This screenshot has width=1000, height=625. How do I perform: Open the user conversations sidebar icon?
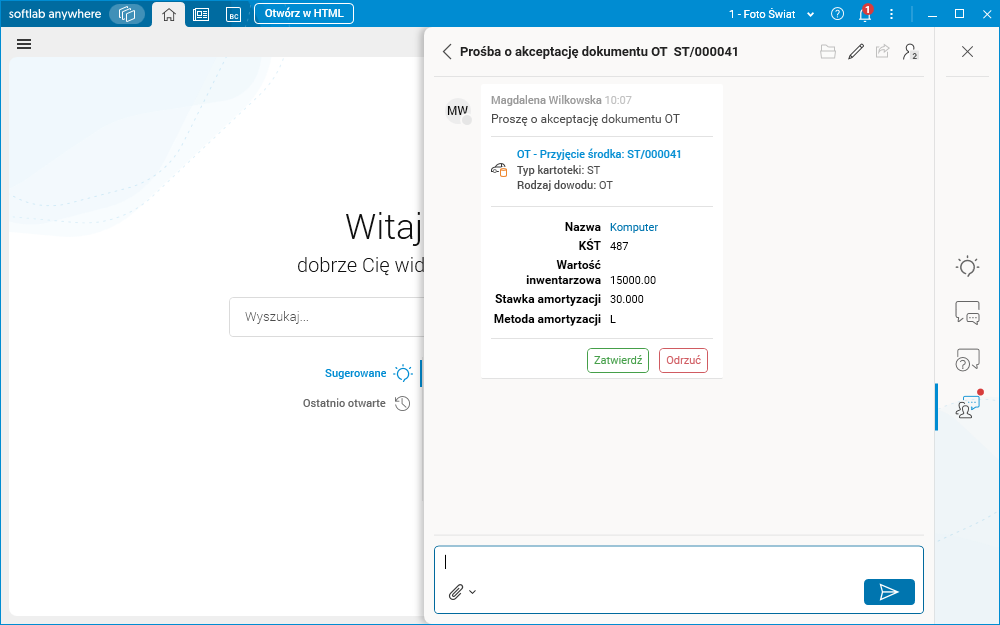967,406
